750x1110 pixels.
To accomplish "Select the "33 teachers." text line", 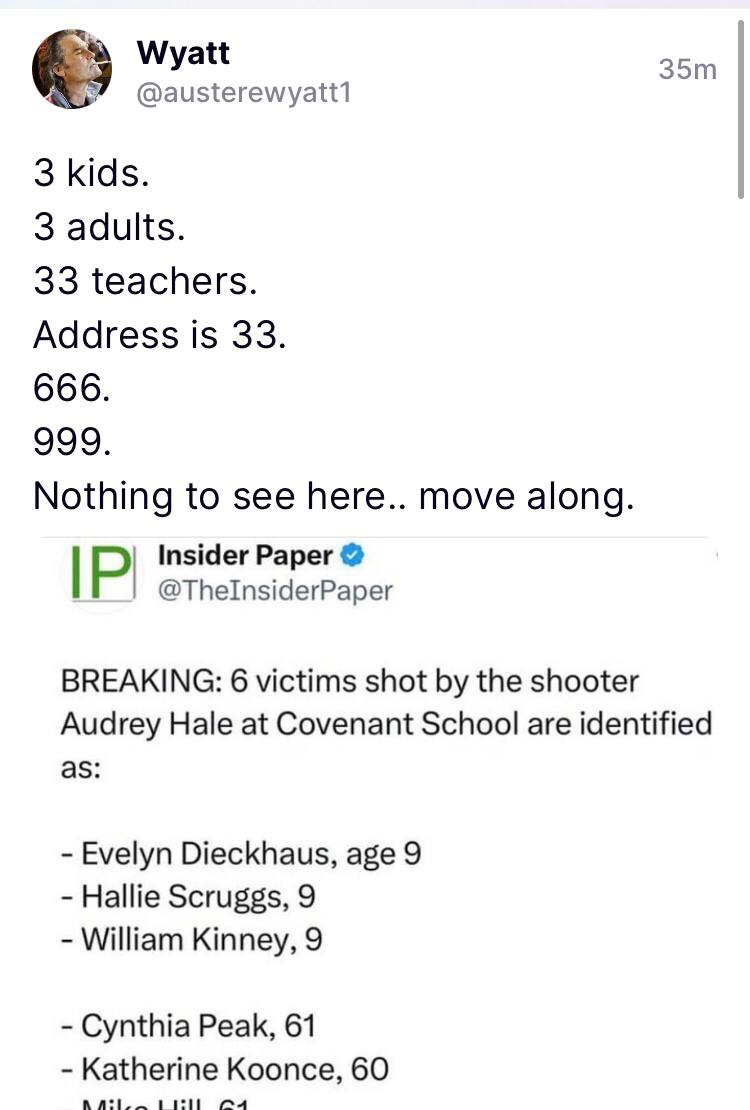I will tap(146, 281).
